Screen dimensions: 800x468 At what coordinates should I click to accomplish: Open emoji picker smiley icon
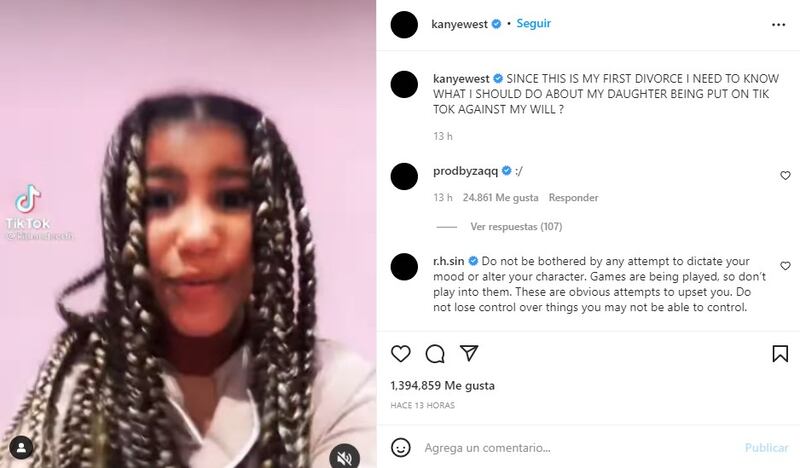[401, 448]
